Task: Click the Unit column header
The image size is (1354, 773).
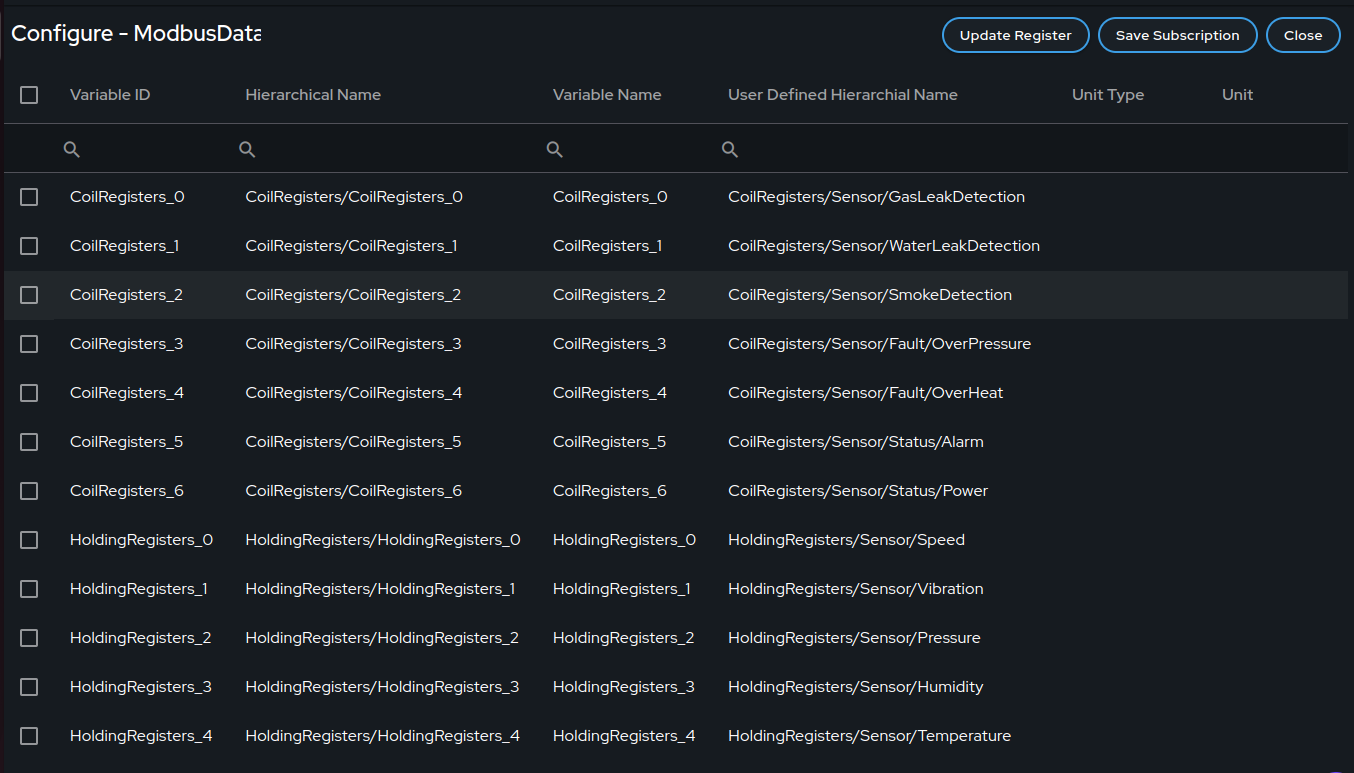Action: click(1237, 95)
